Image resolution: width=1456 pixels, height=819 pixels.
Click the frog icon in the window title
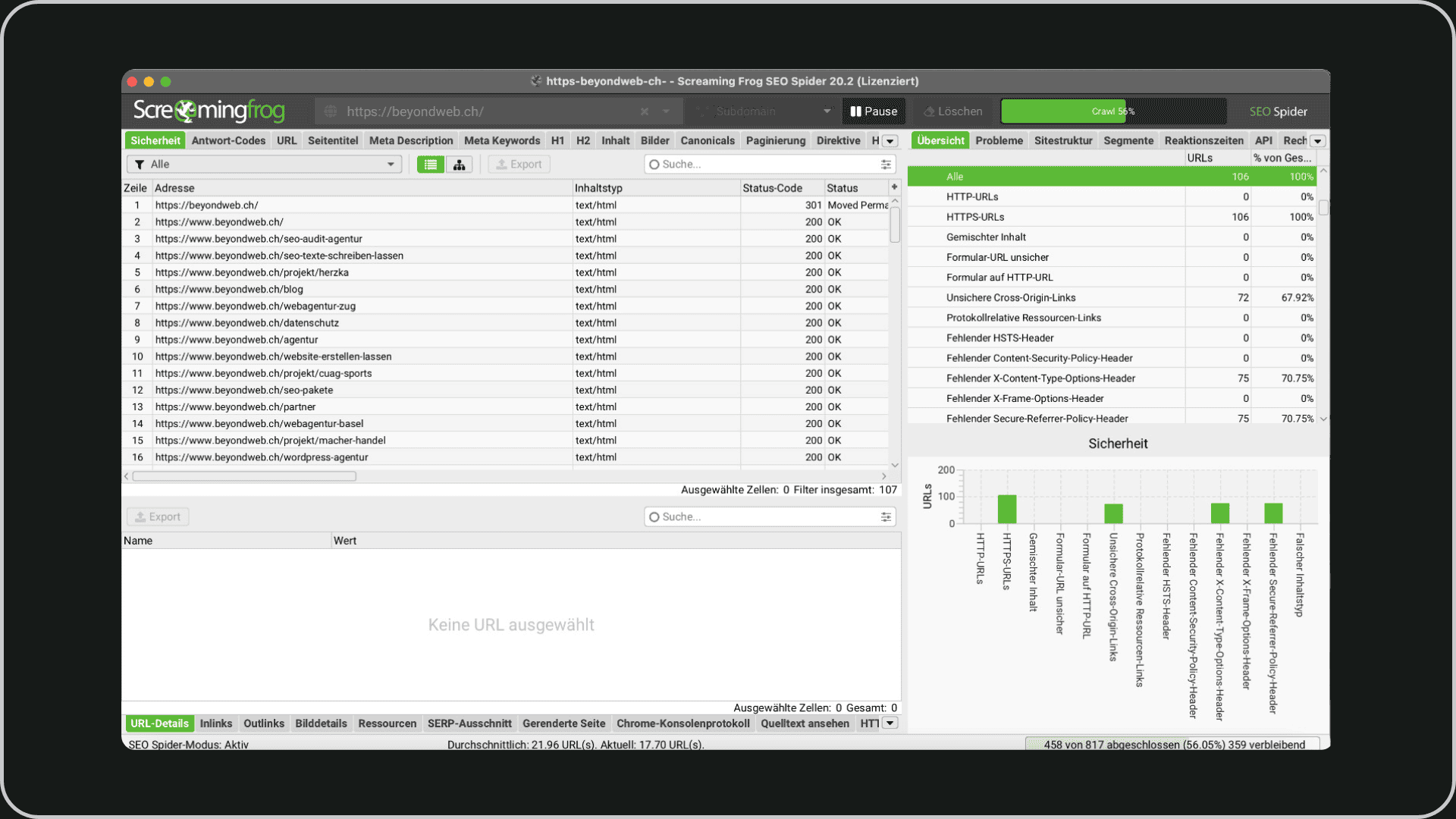[536, 81]
